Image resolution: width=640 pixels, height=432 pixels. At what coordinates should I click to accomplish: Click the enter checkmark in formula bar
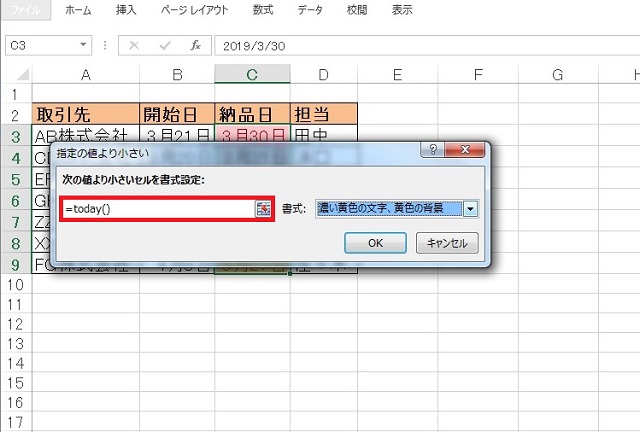coord(165,46)
